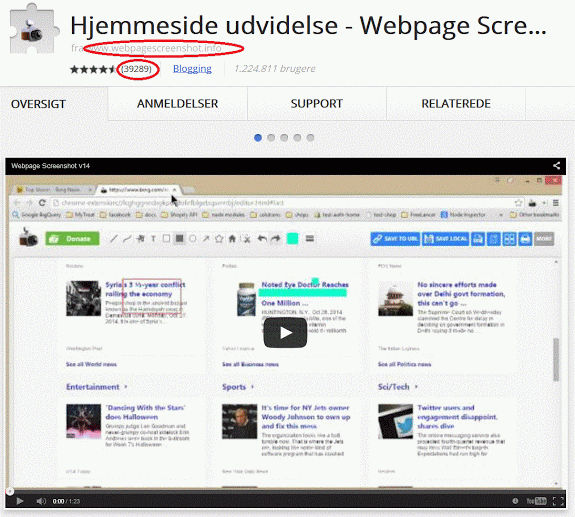
Task: Select the first blue carousel dot
Action: [x=258, y=138]
